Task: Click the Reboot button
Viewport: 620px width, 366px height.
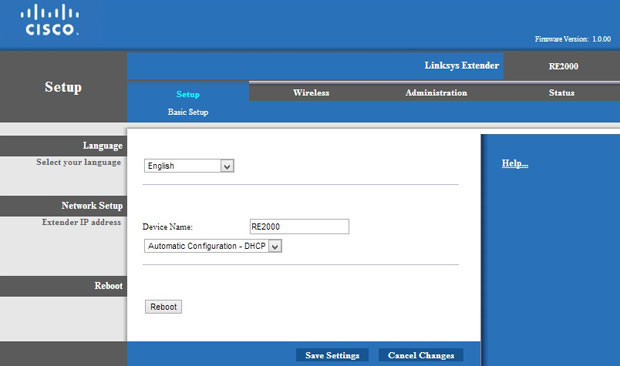Action: click(163, 307)
